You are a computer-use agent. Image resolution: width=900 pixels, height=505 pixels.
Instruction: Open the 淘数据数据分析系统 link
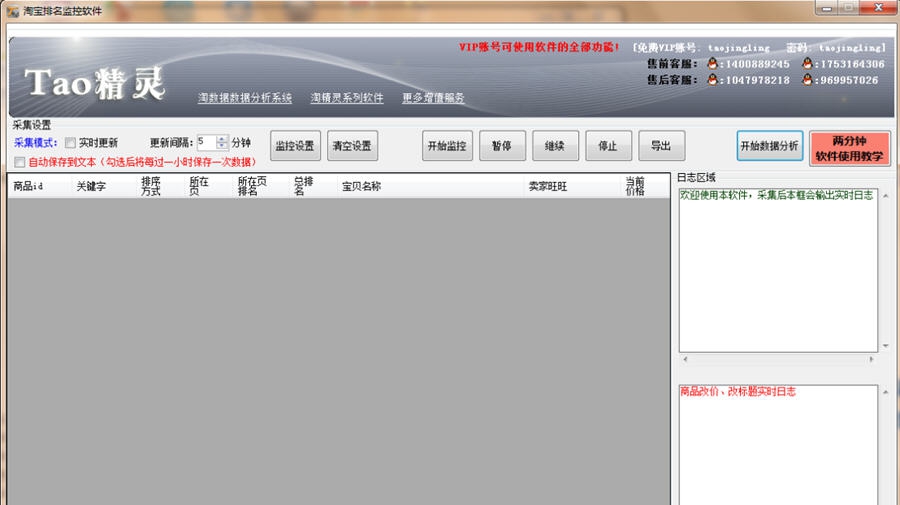[x=245, y=98]
